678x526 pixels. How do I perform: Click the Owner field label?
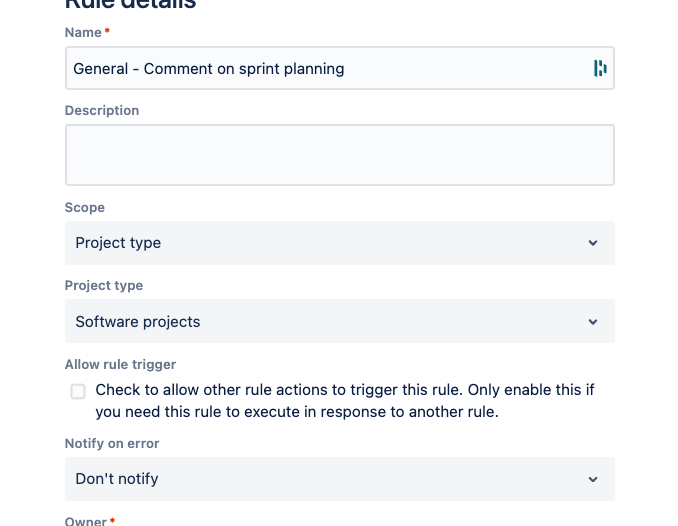(x=85, y=521)
